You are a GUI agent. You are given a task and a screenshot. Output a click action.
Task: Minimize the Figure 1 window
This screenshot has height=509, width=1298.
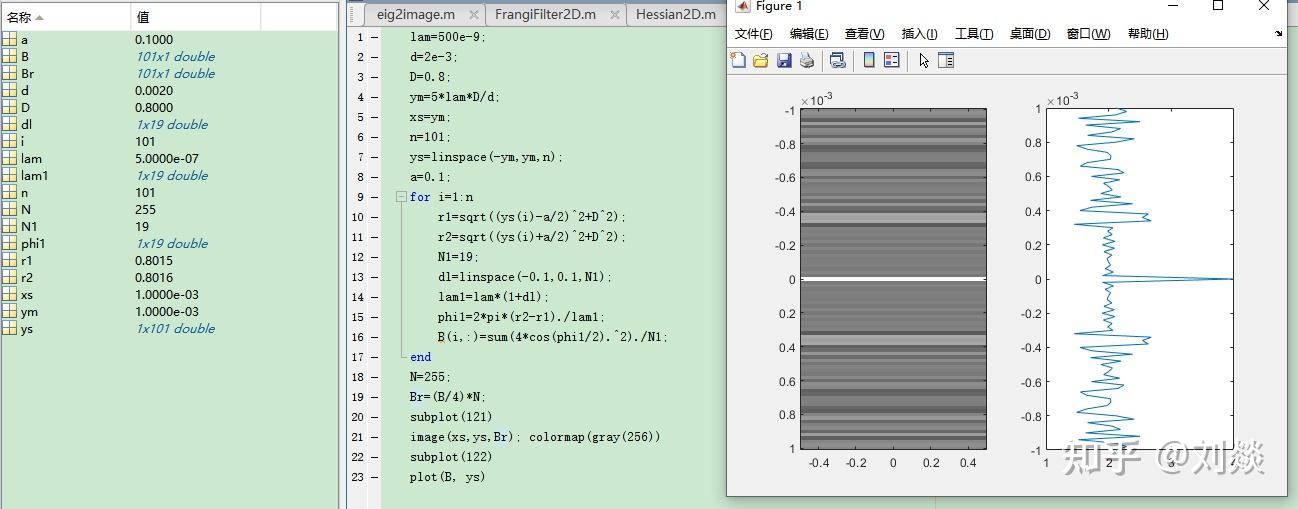[x=1172, y=6]
